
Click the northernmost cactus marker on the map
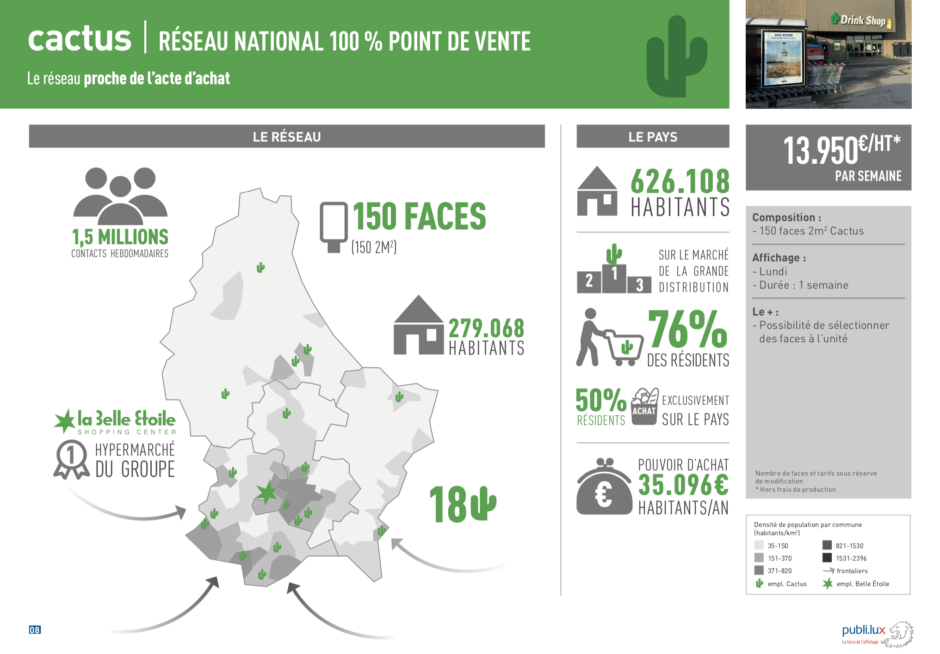[x=260, y=267]
